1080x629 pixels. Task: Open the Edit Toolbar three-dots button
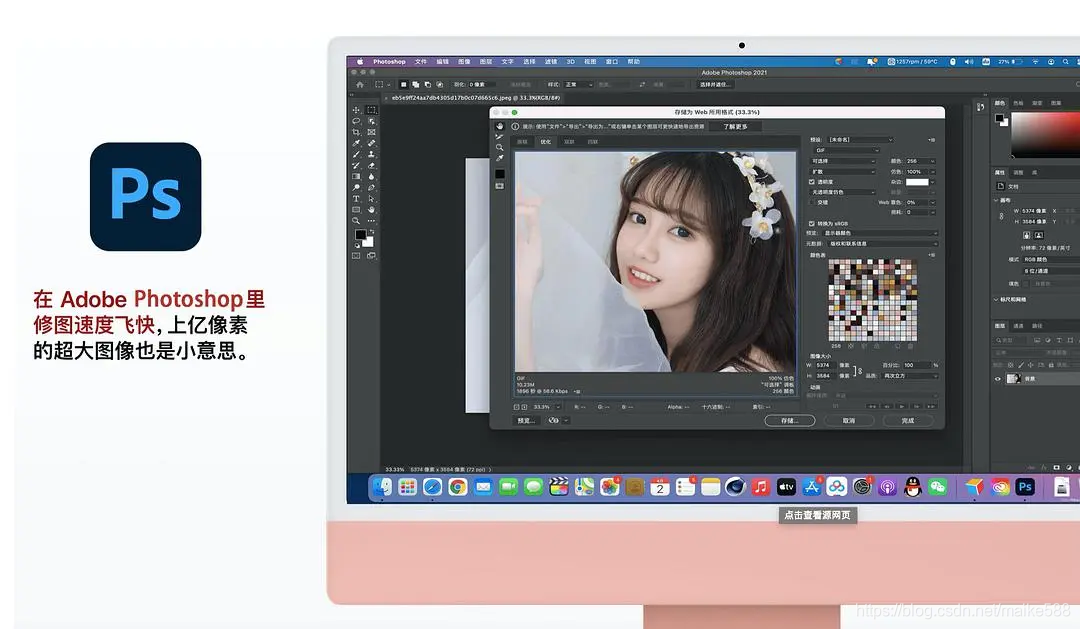pyautogui.click(x=371, y=220)
